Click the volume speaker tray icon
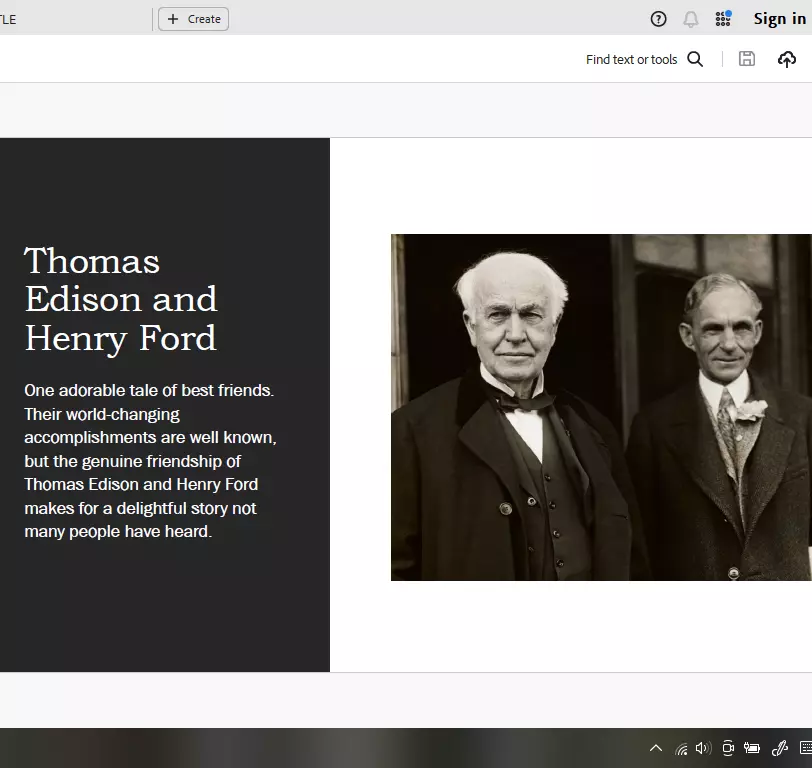Screen dimensions: 812x768 click(x=702, y=748)
